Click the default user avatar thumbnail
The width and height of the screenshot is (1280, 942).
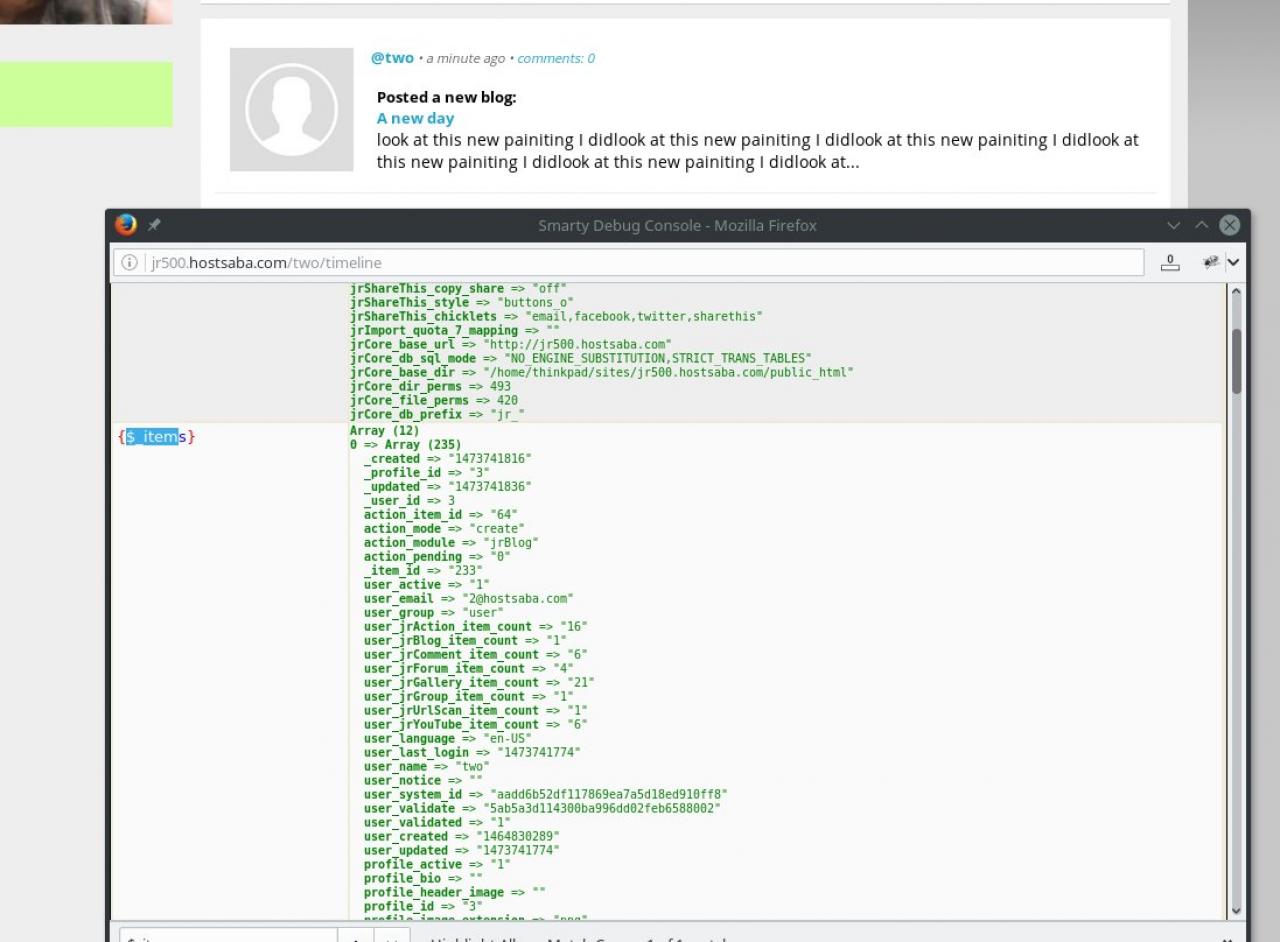coord(291,109)
